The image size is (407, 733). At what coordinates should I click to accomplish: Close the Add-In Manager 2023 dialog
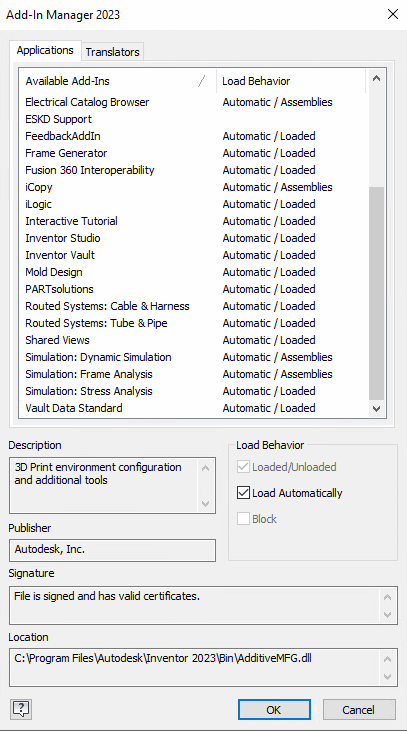tap(393, 14)
